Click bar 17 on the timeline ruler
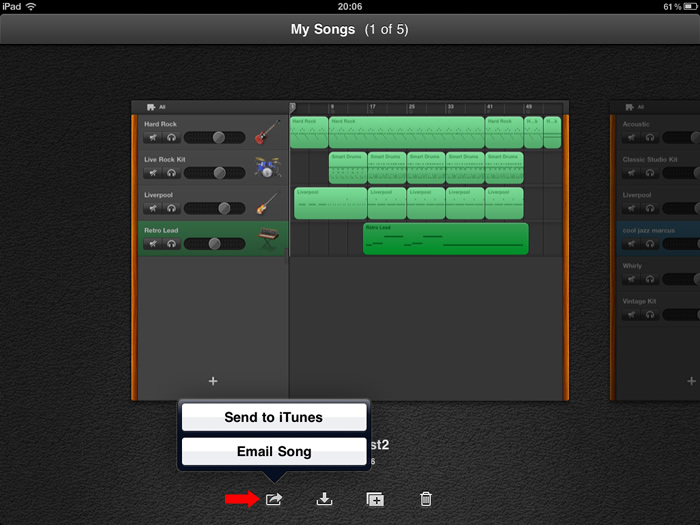This screenshot has width=700, height=525. [372, 107]
